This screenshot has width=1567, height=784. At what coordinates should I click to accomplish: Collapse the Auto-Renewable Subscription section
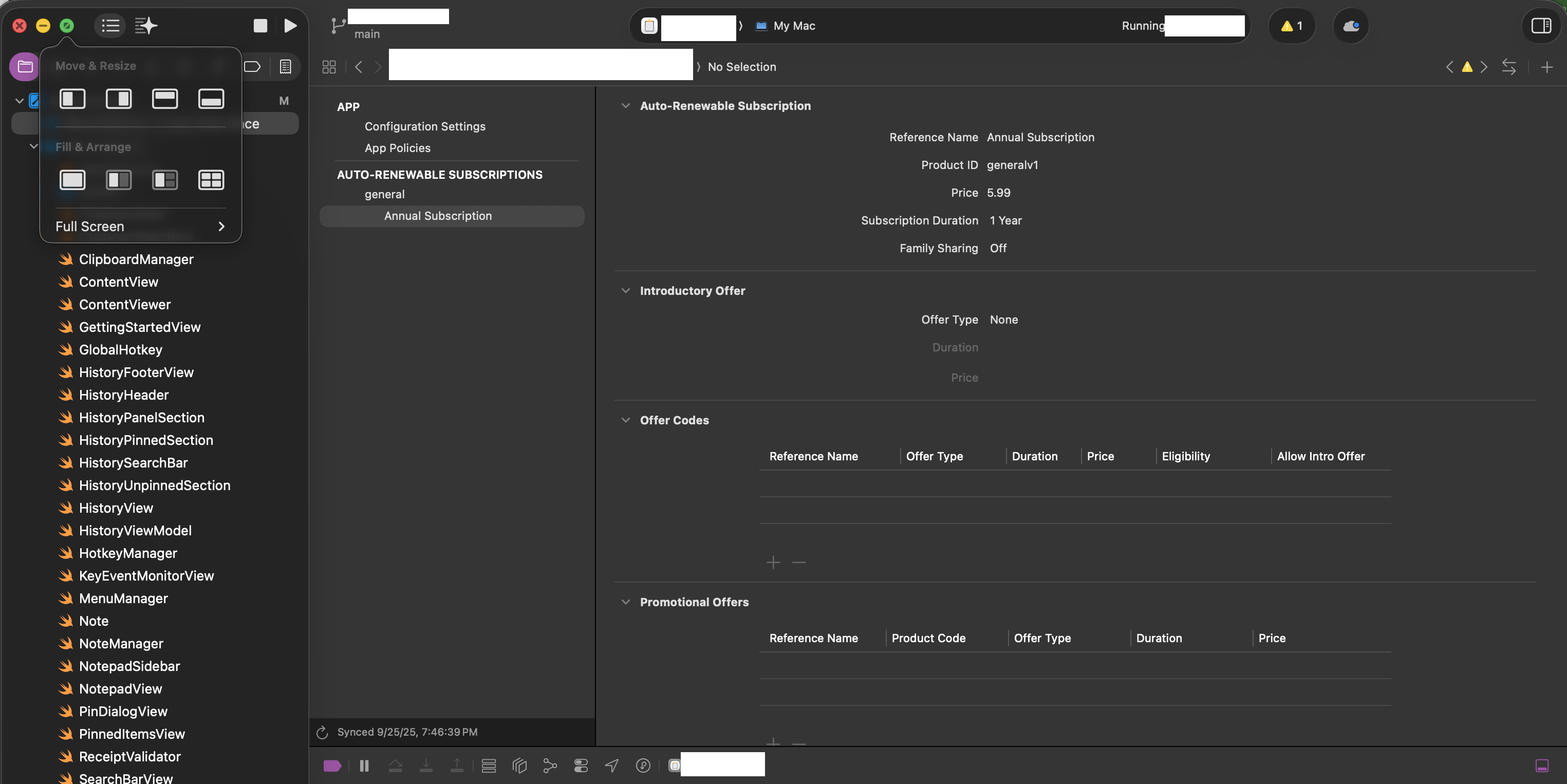point(625,106)
